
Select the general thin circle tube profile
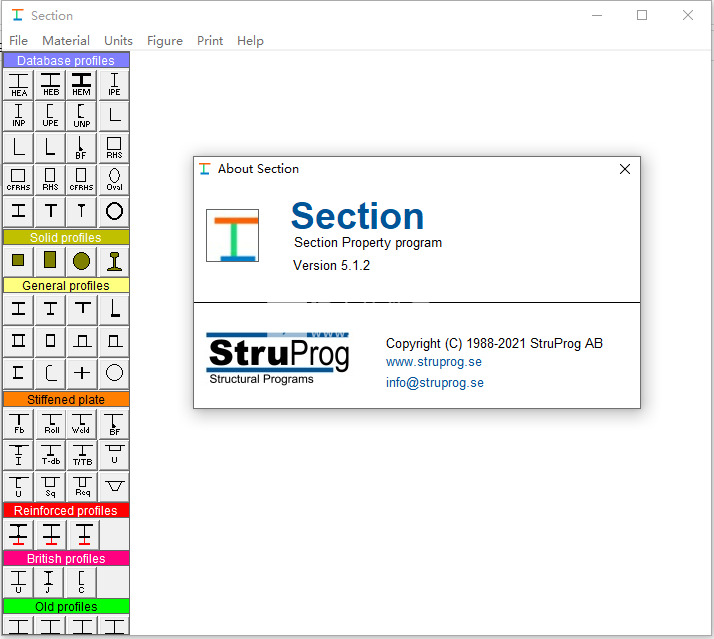114,373
